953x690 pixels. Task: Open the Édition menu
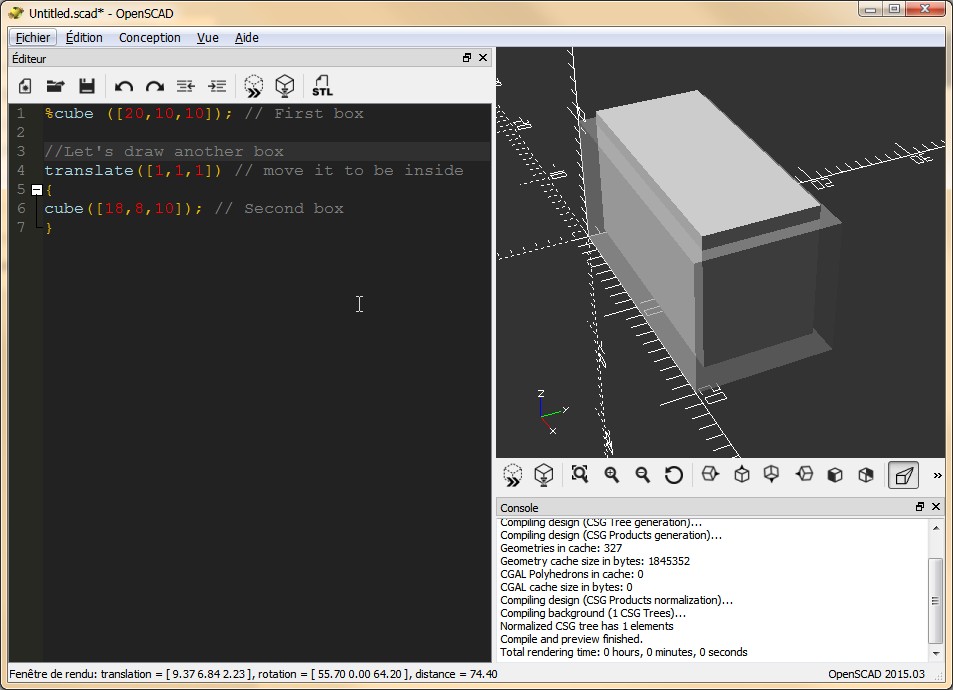pos(84,38)
